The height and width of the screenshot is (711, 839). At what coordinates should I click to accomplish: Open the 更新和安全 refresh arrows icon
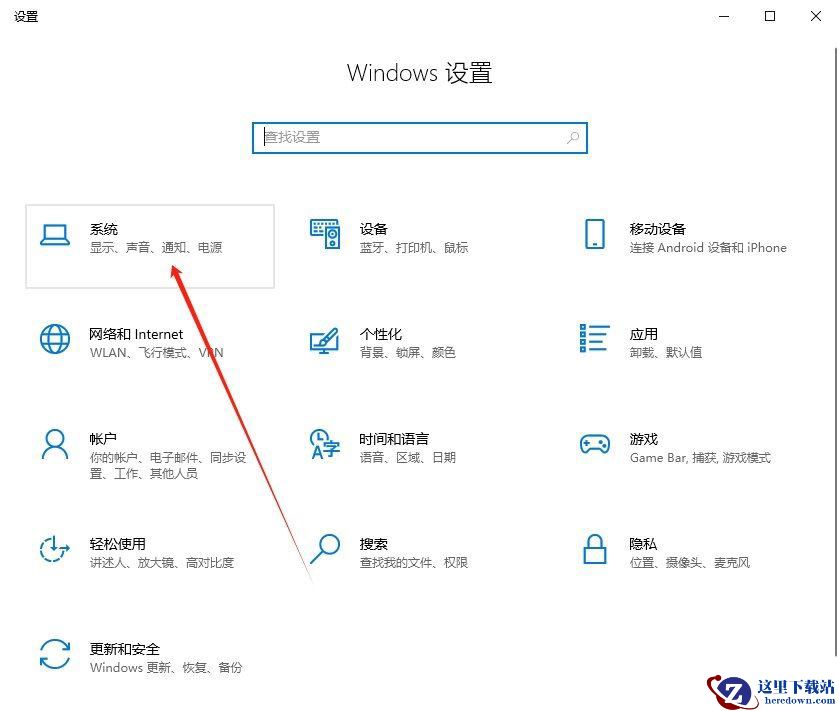(x=55, y=654)
